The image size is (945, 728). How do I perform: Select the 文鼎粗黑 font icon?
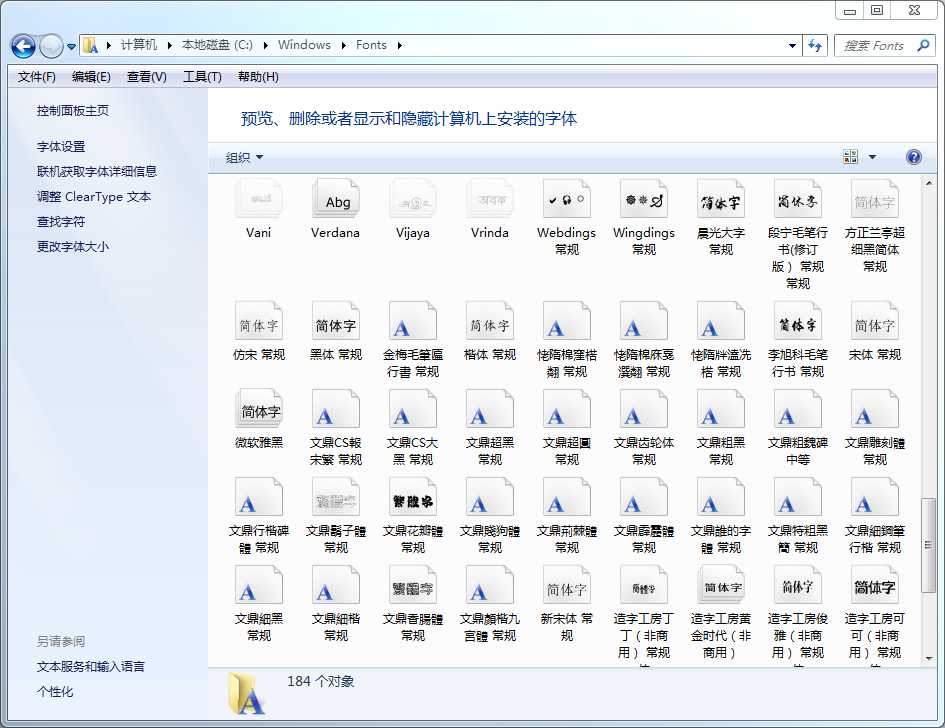pyautogui.click(x=721, y=410)
